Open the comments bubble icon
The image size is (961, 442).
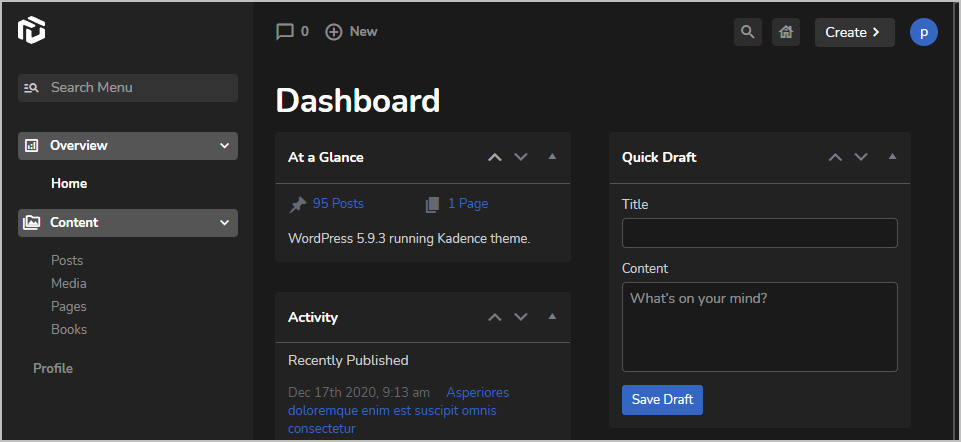point(285,32)
